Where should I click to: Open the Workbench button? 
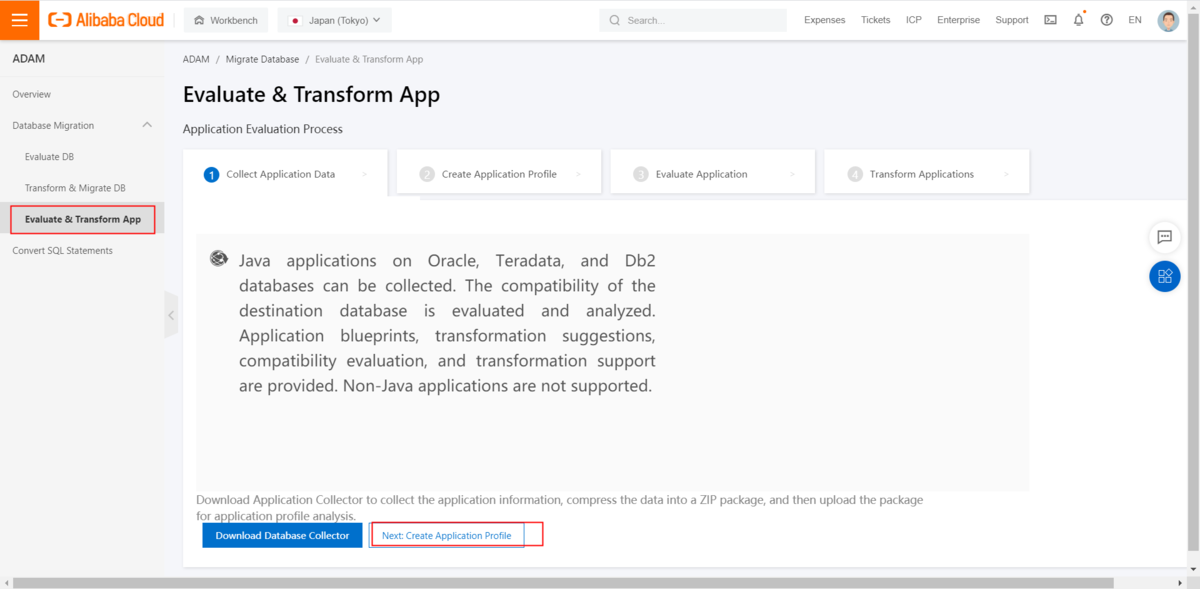[226, 20]
